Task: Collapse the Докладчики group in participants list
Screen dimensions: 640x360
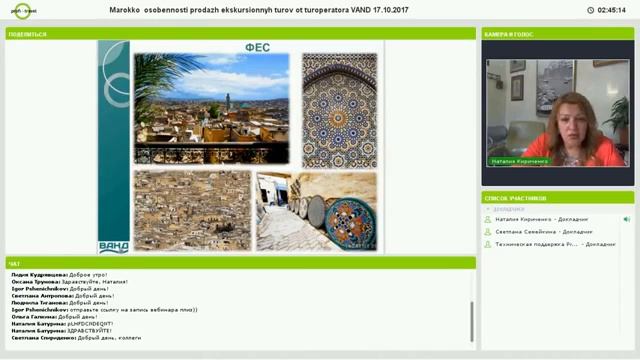Action: tap(488, 209)
